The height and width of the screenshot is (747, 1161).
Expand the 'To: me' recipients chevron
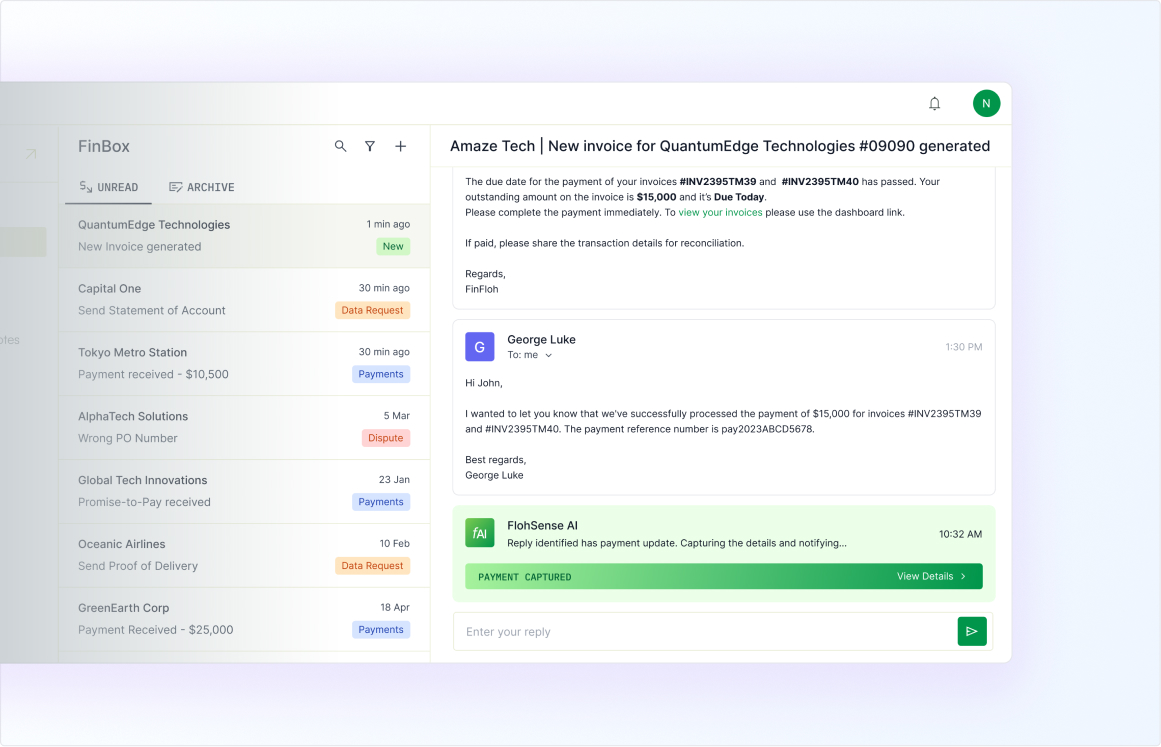[x=549, y=355]
